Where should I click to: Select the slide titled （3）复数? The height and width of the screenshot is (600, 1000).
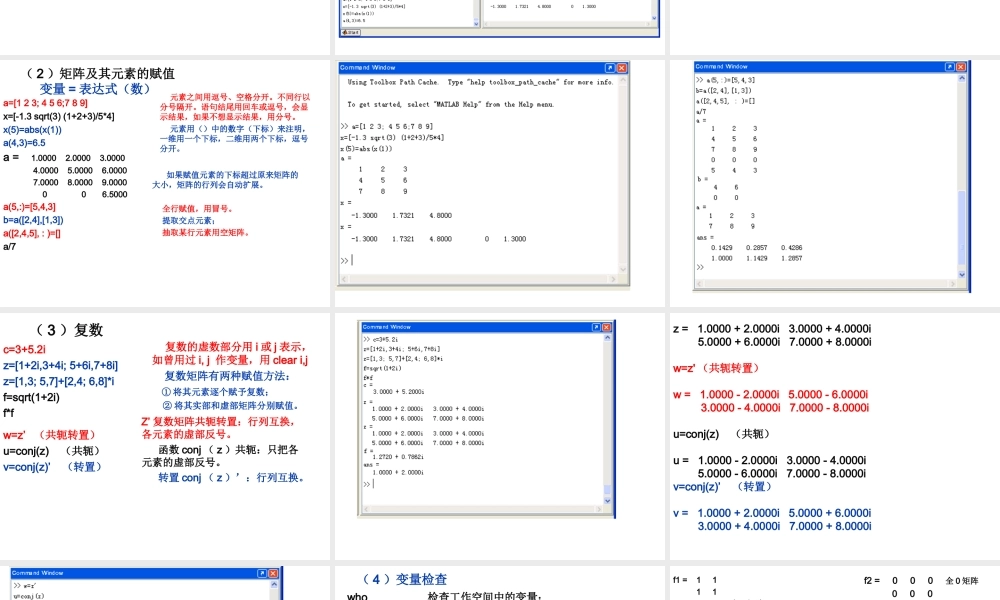(x=165, y=436)
